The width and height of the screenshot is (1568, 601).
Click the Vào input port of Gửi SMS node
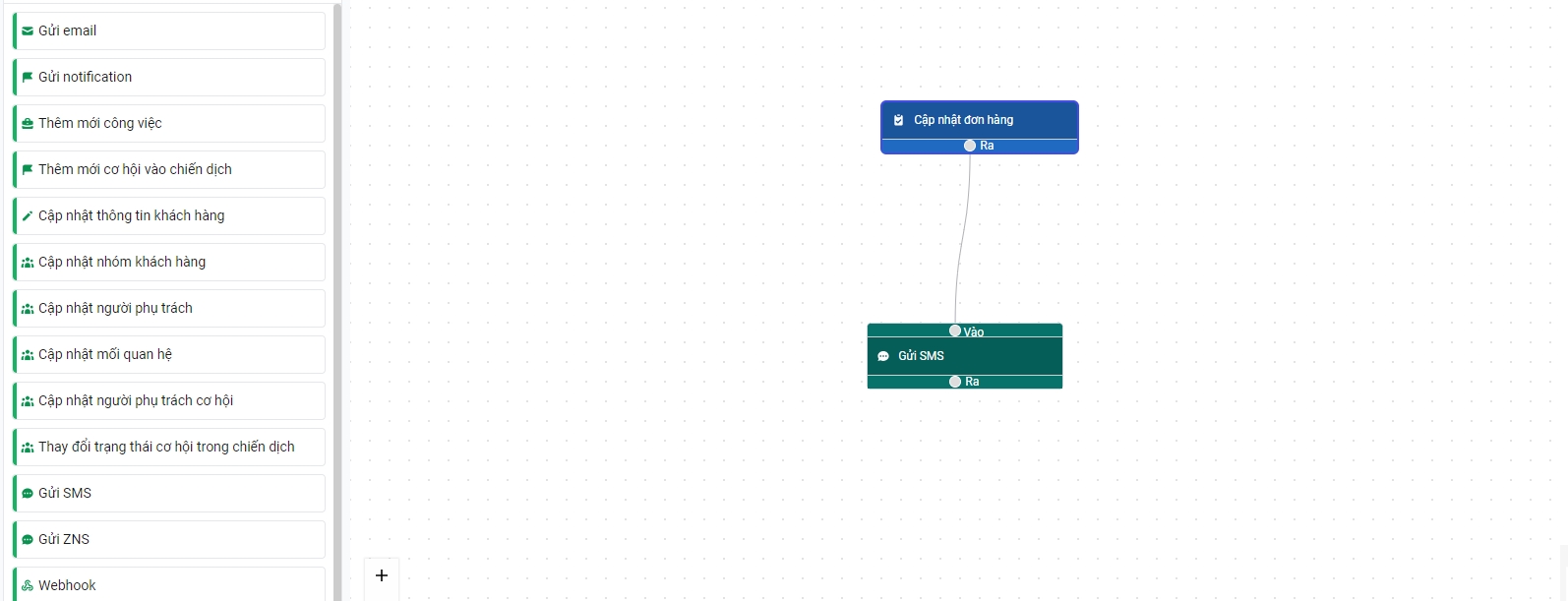click(x=955, y=331)
